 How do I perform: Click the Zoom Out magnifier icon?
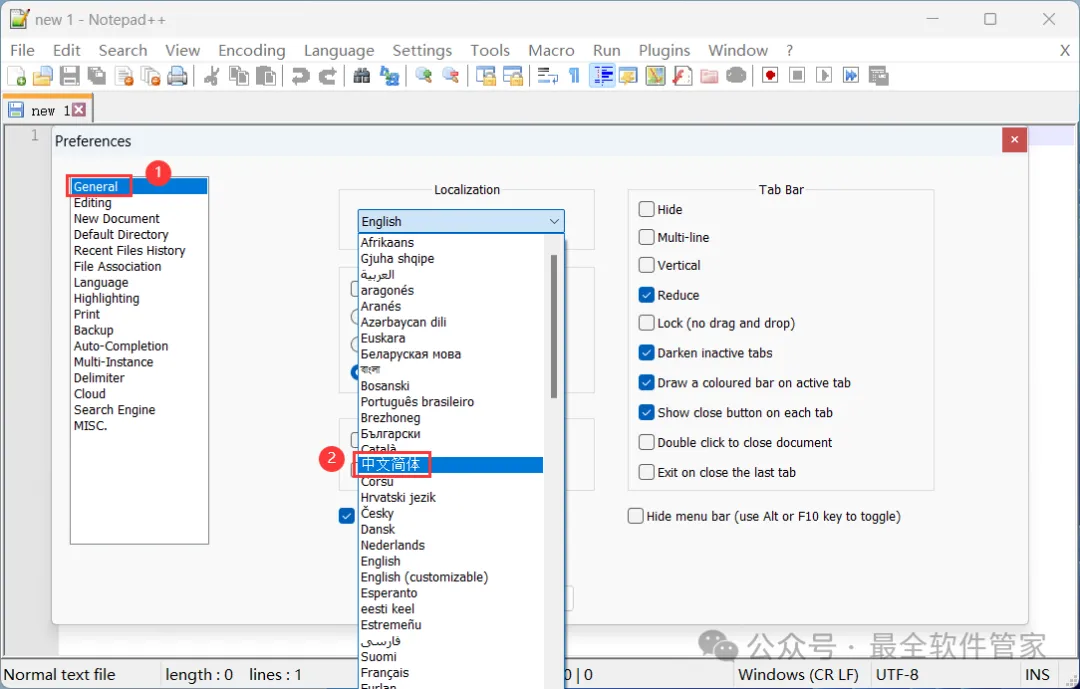point(450,75)
